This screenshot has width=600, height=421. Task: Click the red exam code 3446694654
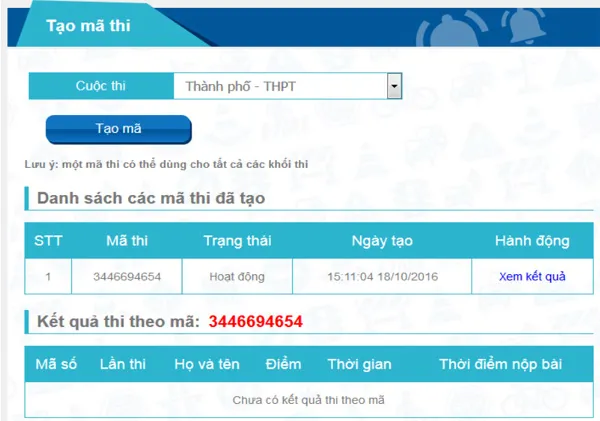[x=256, y=321]
